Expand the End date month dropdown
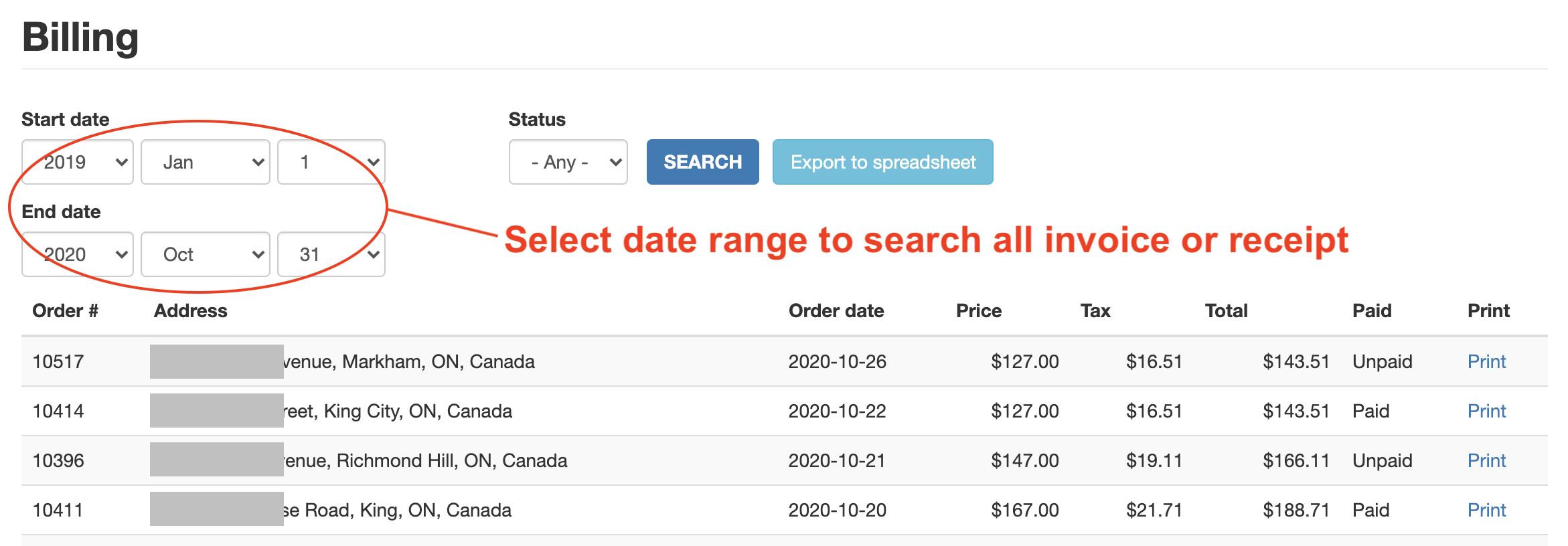The width and height of the screenshot is (1568, 546). (205, 254)
